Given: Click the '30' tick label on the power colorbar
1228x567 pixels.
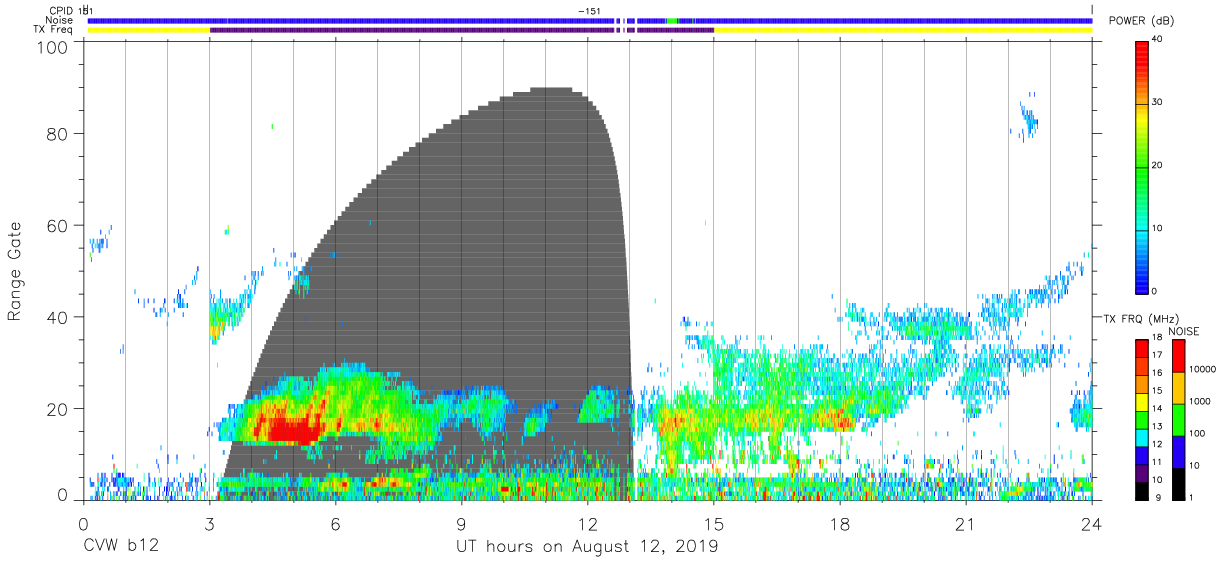Looking at the screenshot, I should coord(1158,103).
